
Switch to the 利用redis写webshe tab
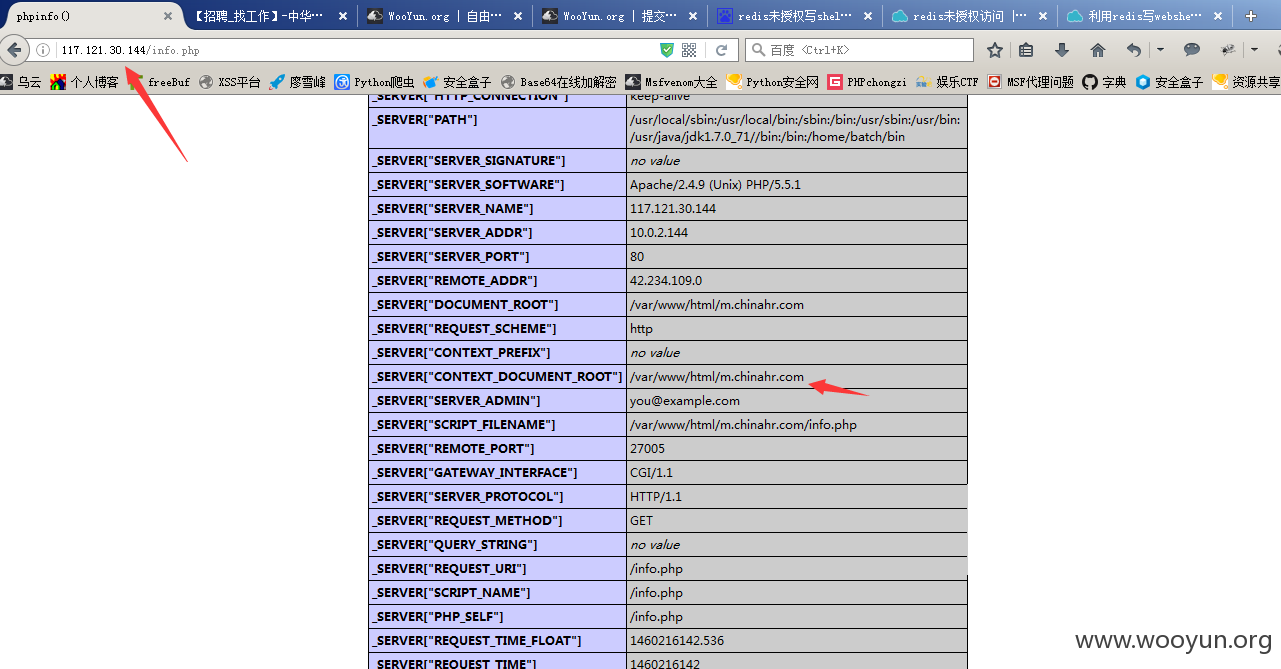coord(1146,16)
